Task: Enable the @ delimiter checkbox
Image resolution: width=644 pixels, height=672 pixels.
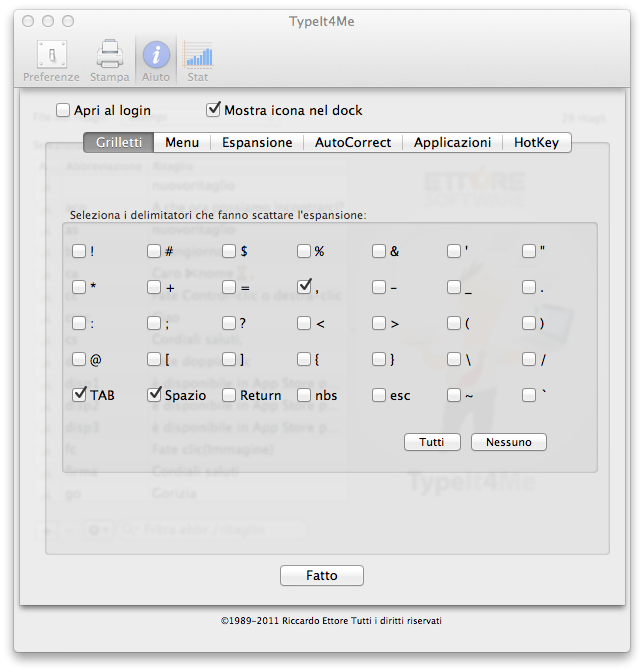Action: pyautogui.click(x=79, y=359)
